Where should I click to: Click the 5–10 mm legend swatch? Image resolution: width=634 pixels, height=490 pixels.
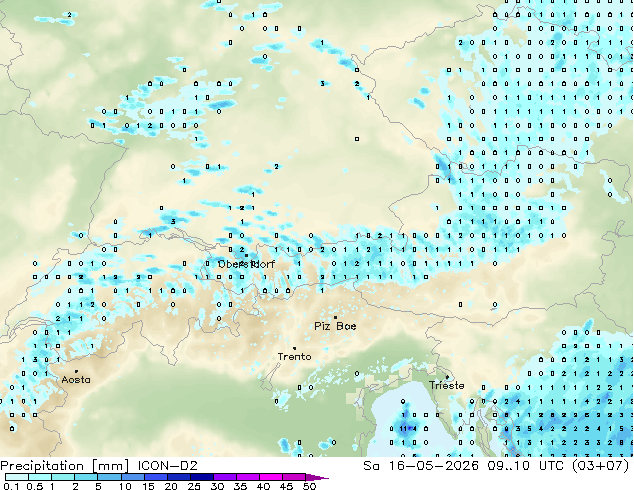pos(109,477)
